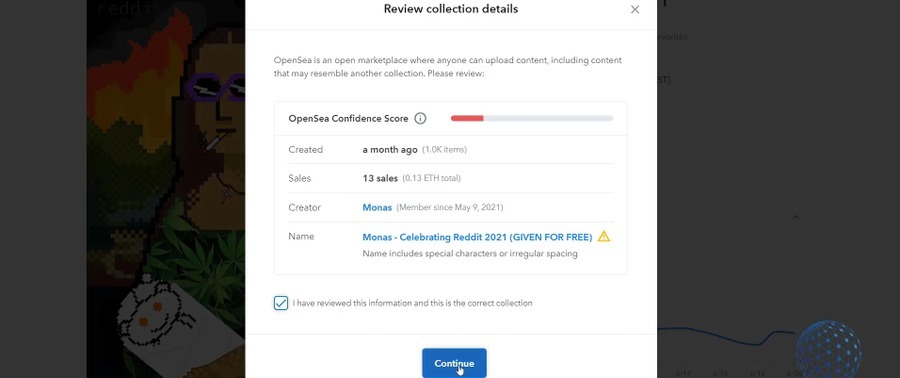
Task: Click the Confidence Score info icon
Action: coord(420,119)
